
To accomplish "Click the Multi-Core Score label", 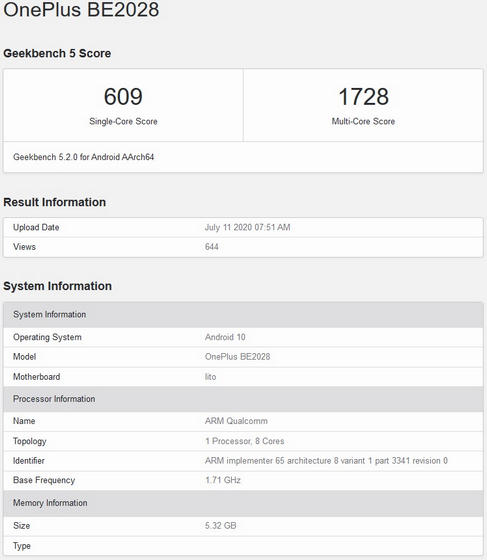I will (x=363, y=121).
